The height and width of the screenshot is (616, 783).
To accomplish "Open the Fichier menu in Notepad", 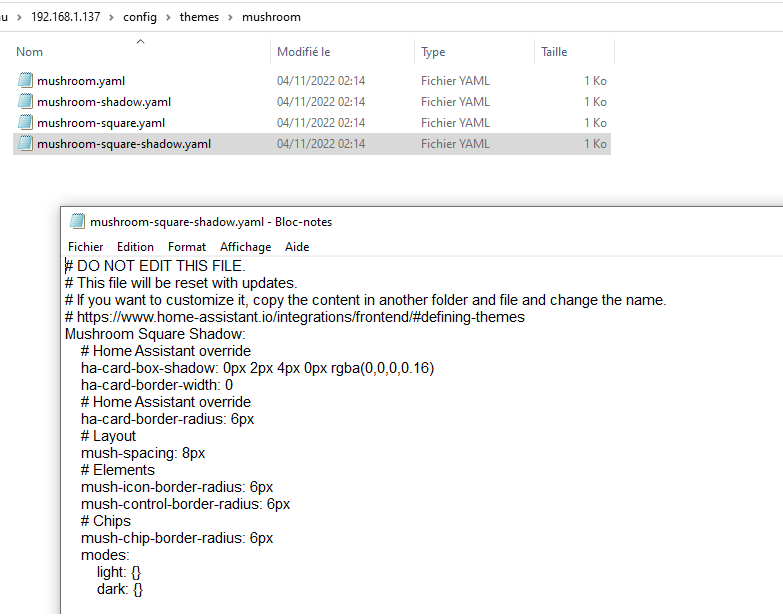I will pos(85,247).
